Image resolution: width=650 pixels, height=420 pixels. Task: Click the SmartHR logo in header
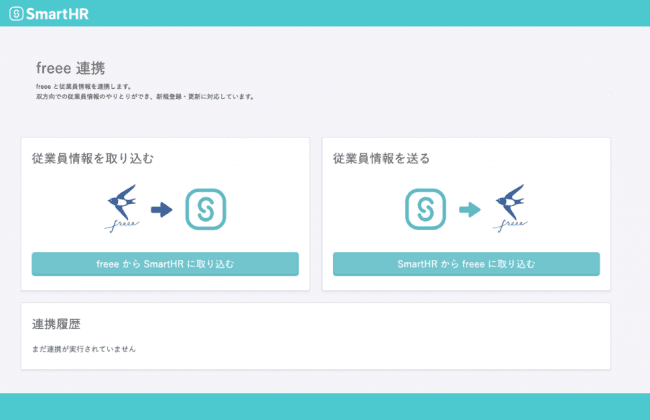(49, 14)
